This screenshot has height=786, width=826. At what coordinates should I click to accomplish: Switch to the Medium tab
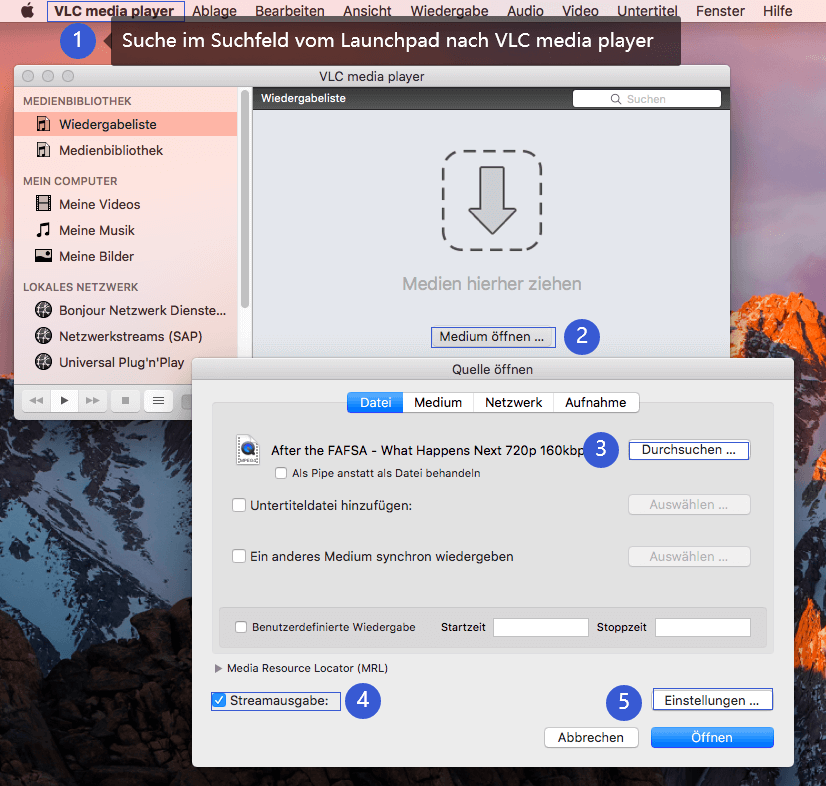[x=438, y=402]
